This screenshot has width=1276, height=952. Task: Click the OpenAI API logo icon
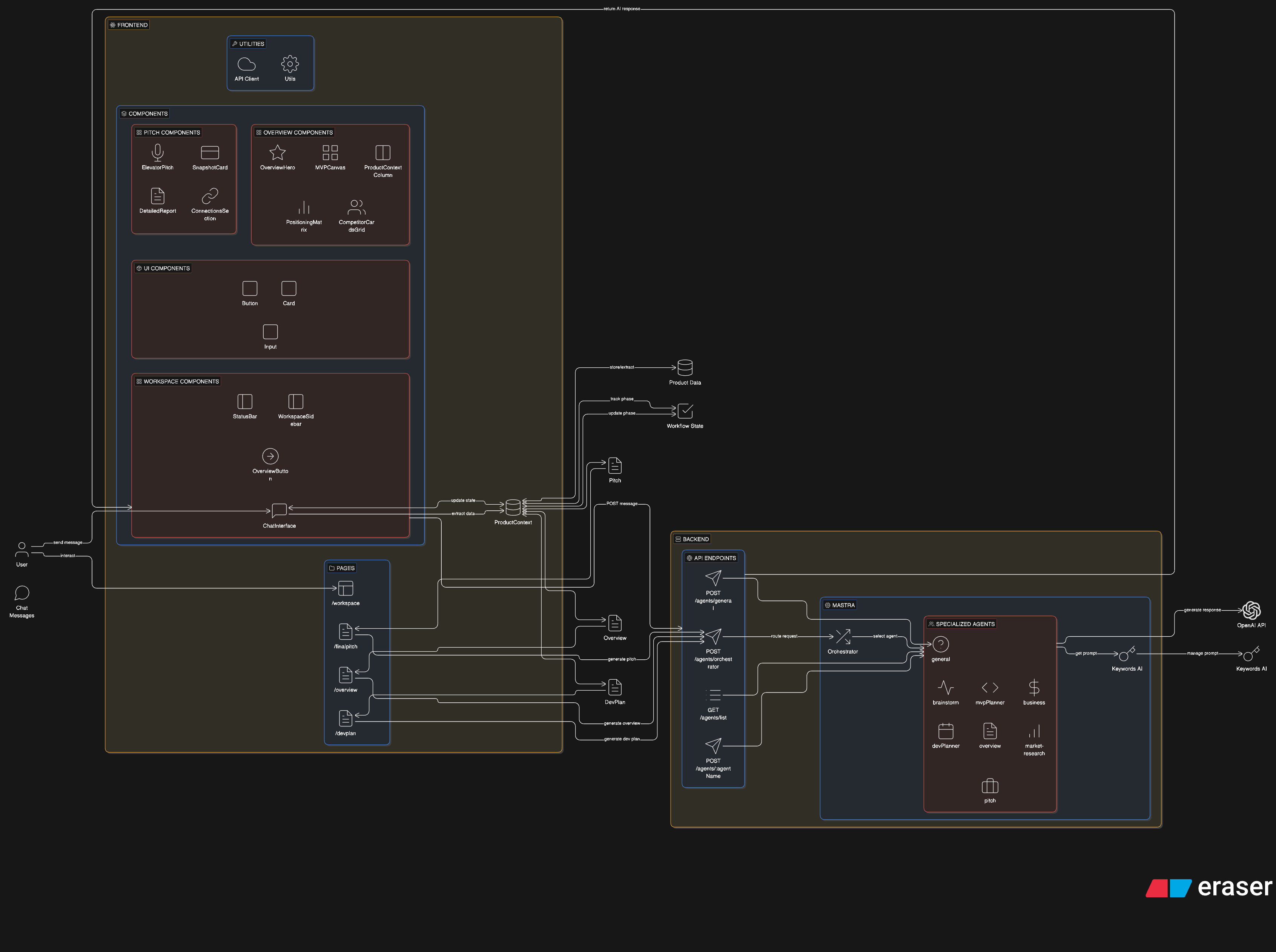pos(1251,610)
